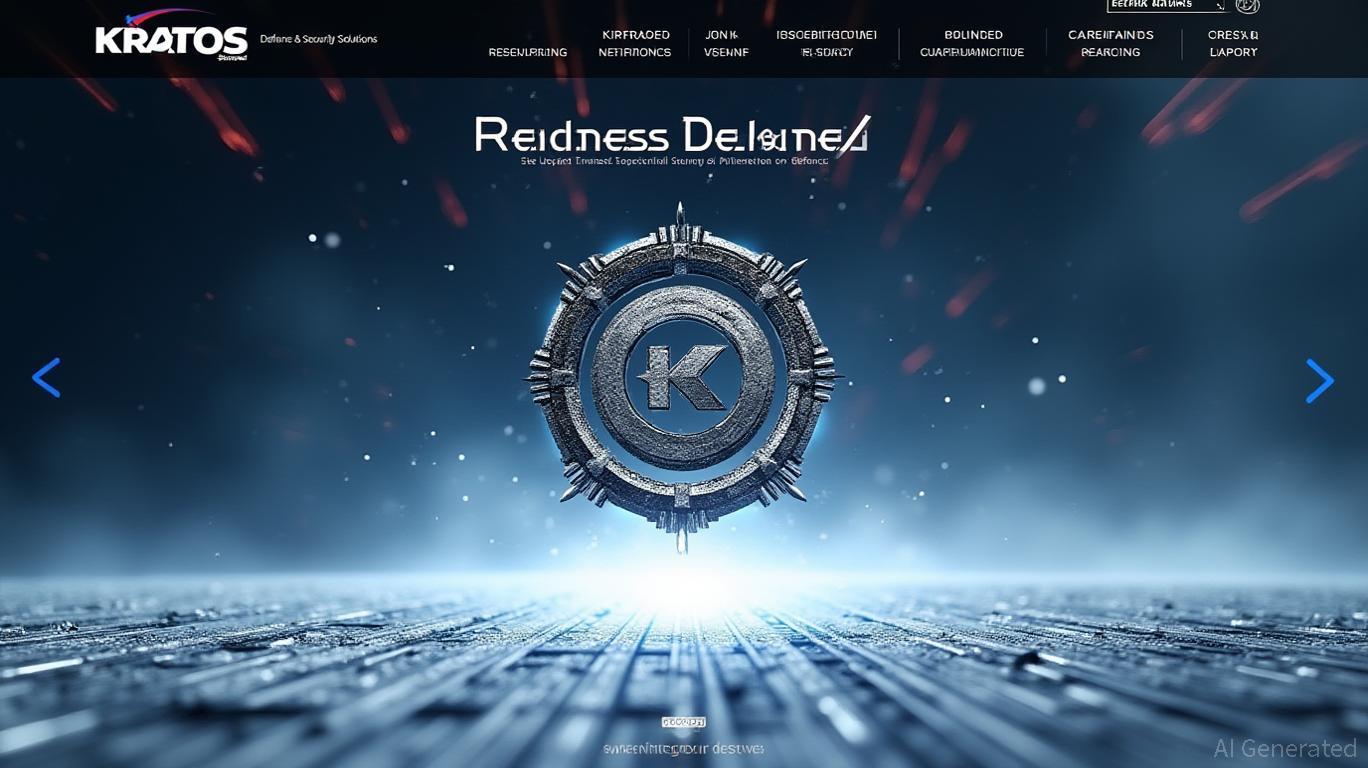Advance to next slide with right arrow
1368x768 pixels.
1320,381
